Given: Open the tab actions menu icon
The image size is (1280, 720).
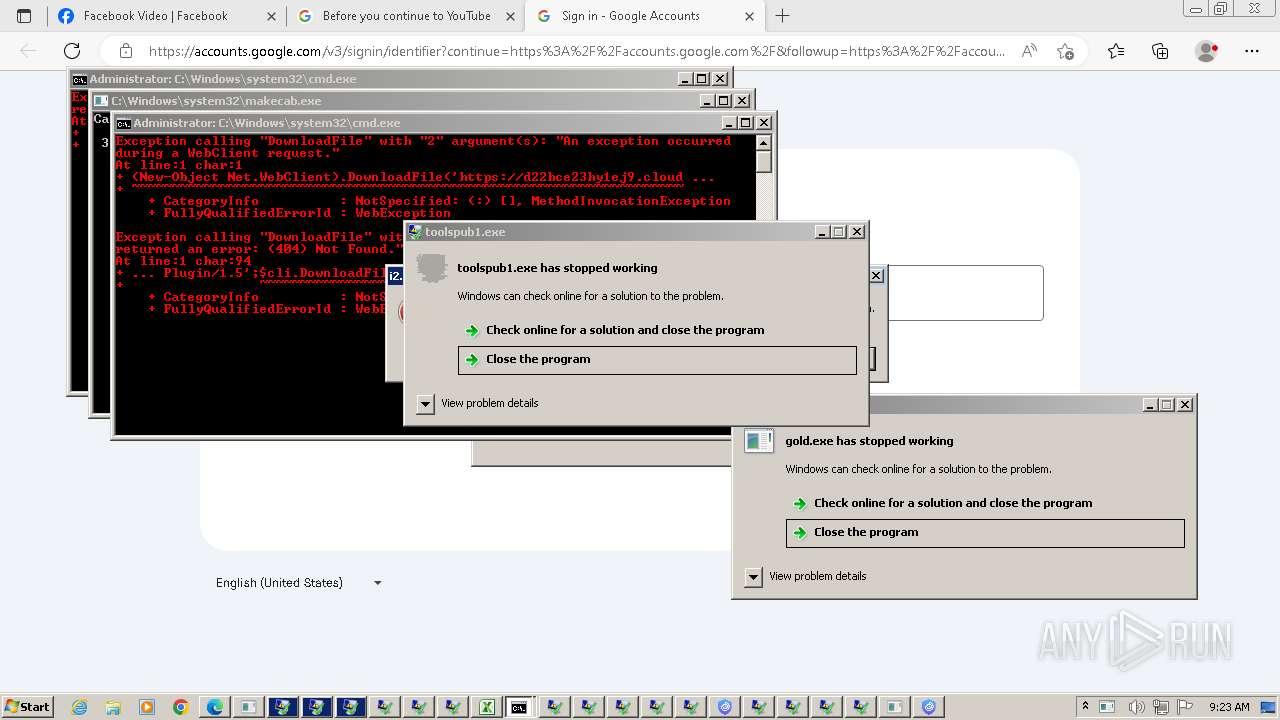Looking at the screenshot, I should click(24, 16).
